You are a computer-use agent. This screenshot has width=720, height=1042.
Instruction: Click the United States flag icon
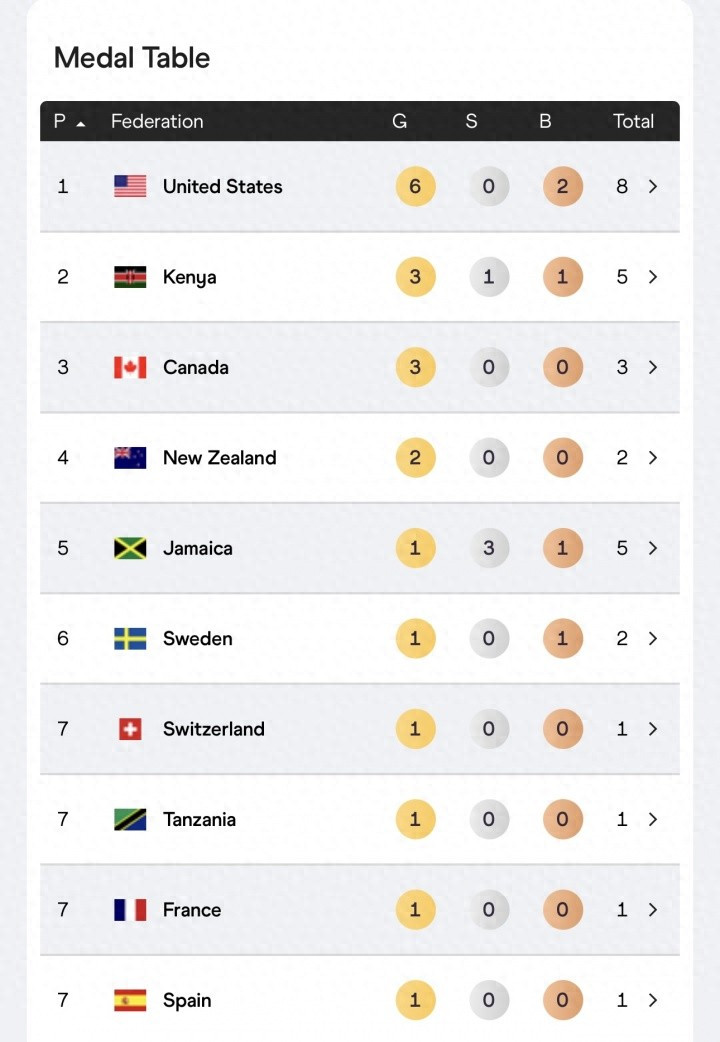130,186
